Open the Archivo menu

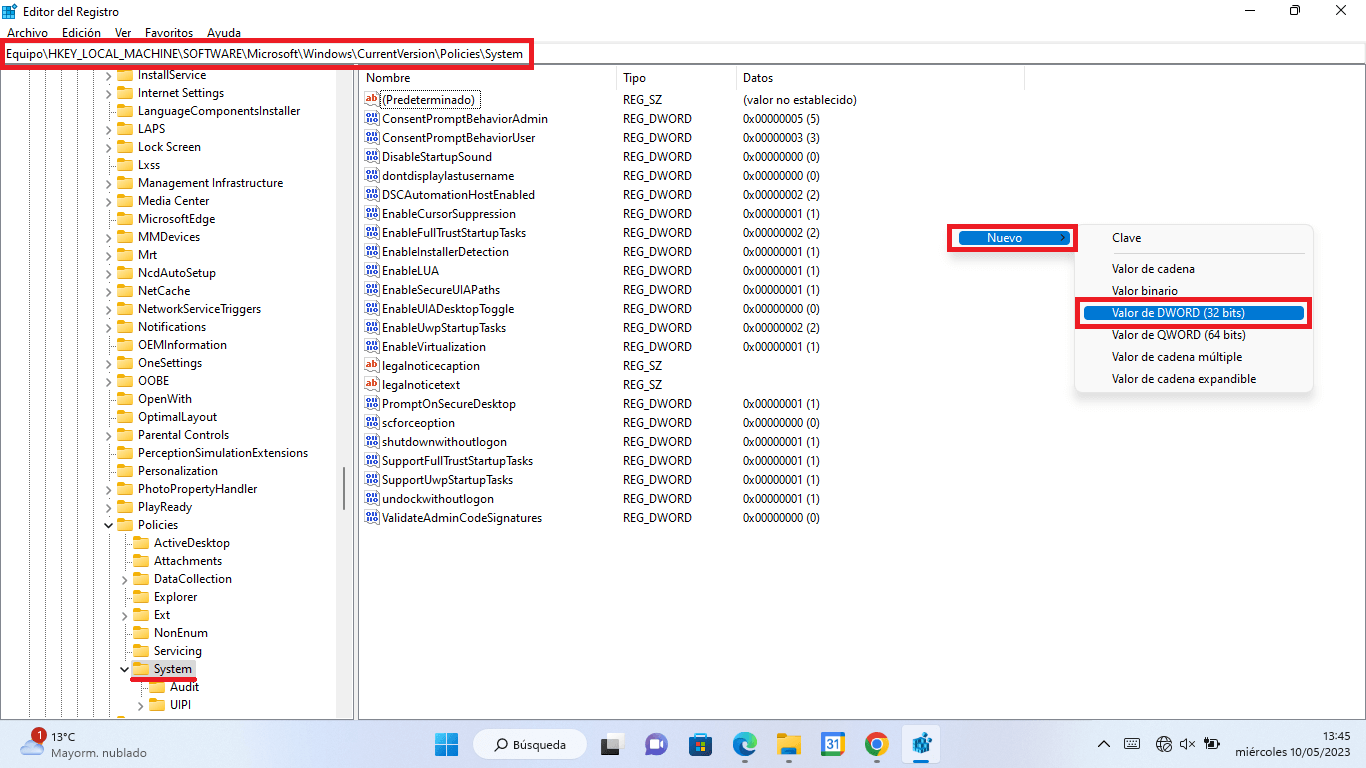pos(27,33)
